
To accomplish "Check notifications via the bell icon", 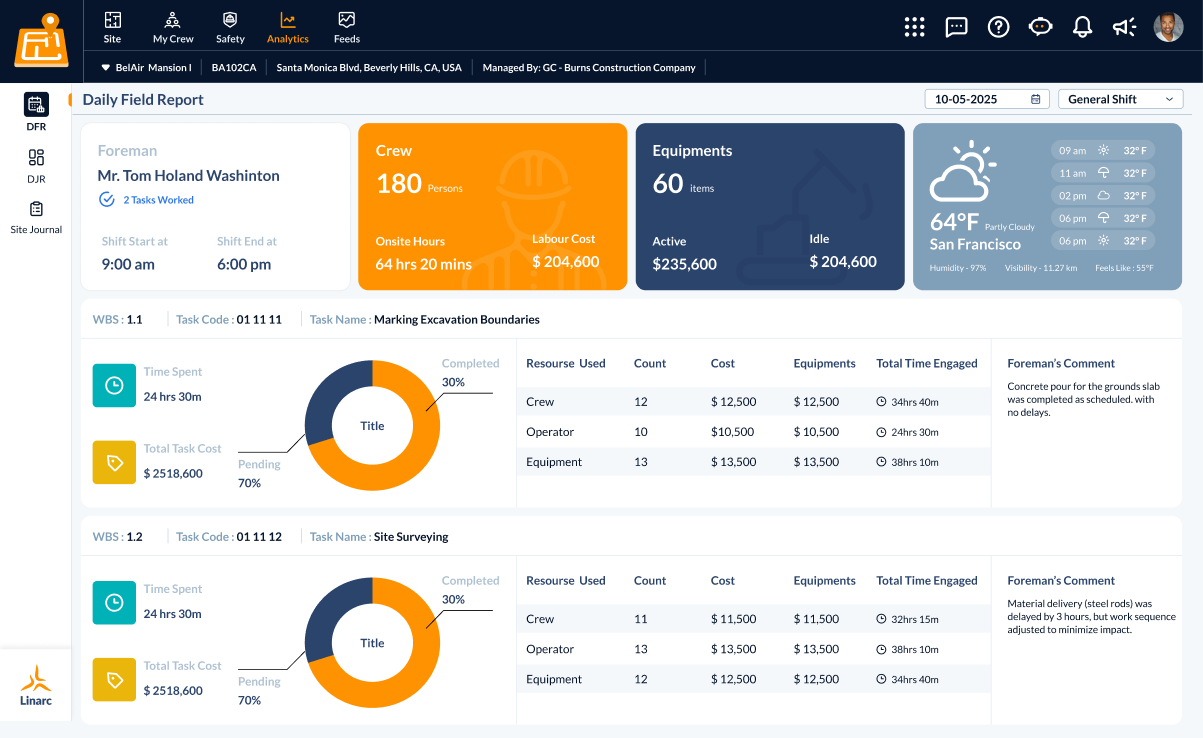I will coord(1082,27).
